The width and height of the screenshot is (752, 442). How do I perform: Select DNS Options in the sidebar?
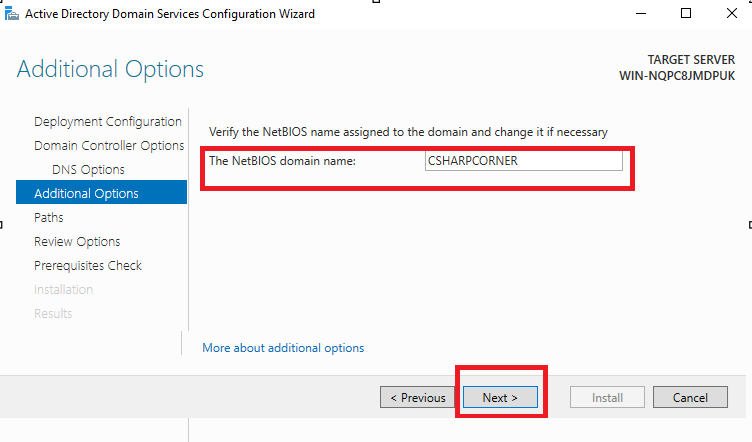[x=88, y=170]
